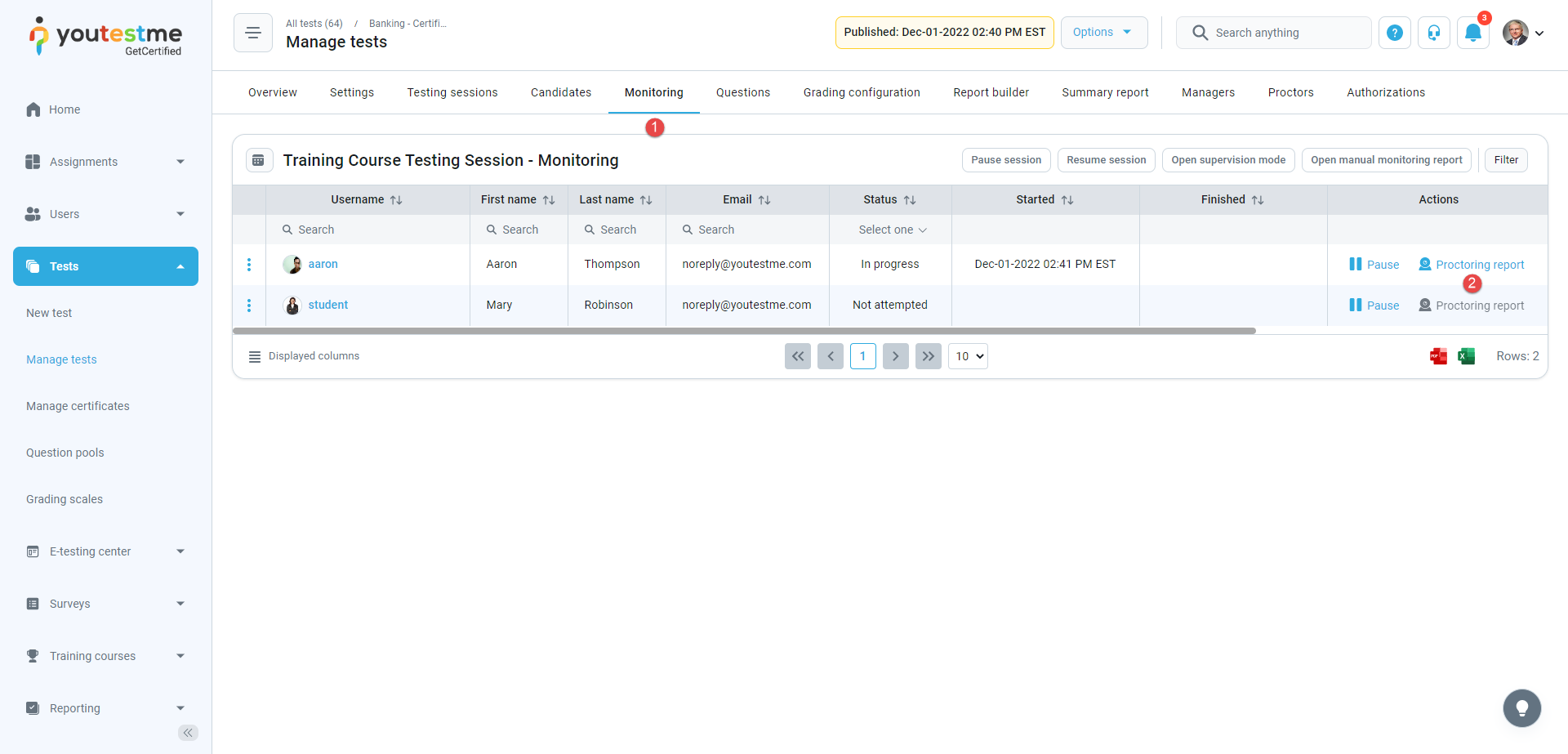Click the hamburger menu icon beside Manage tests
The width and height of the screenshot is (1568, 754).
click(253, 33)
